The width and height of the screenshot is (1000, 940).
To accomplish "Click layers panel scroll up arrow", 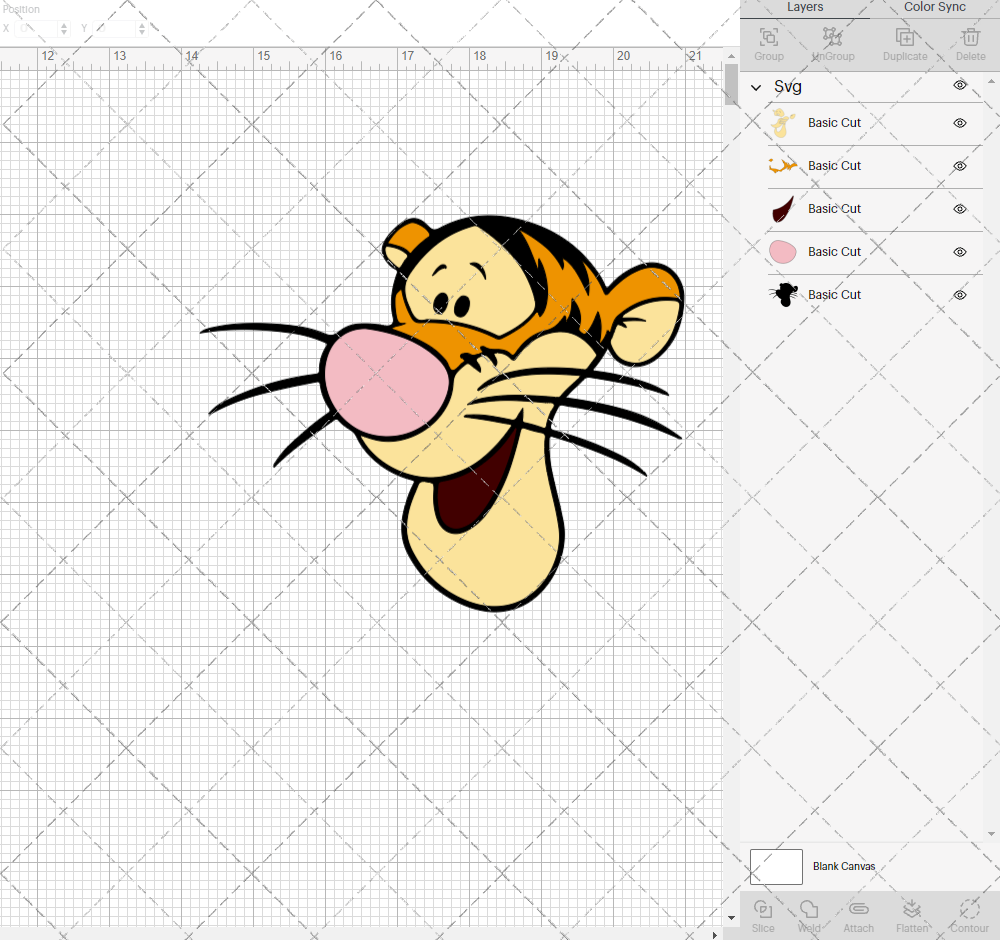I will coord(991,81).
